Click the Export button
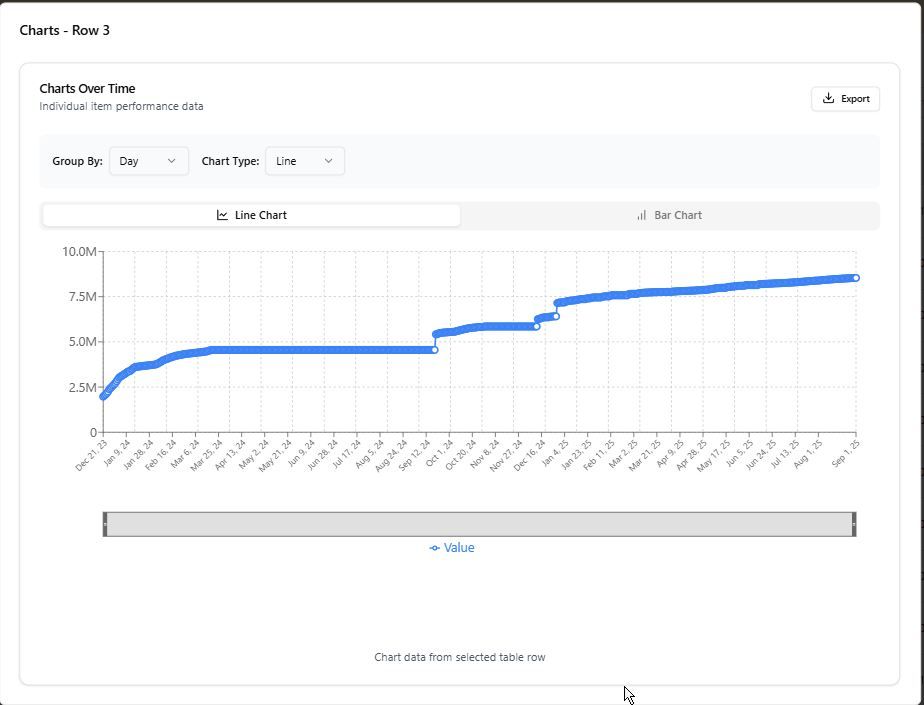The height and width of the screenshot is (705, 924). tap(845, 98)
